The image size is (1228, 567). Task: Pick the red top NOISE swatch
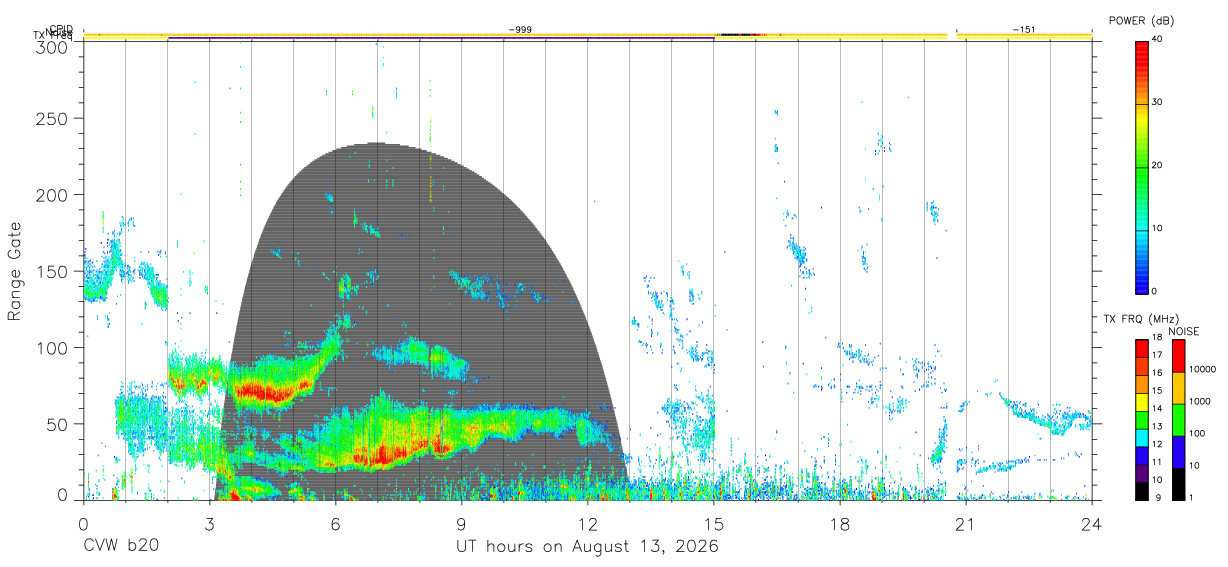[x=1179, y=356]
